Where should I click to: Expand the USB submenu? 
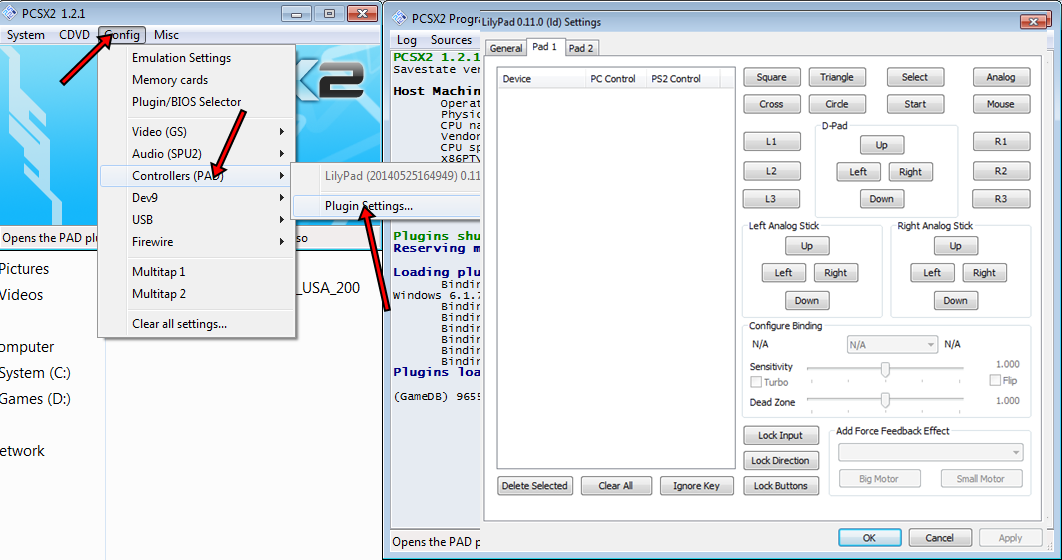197,220
